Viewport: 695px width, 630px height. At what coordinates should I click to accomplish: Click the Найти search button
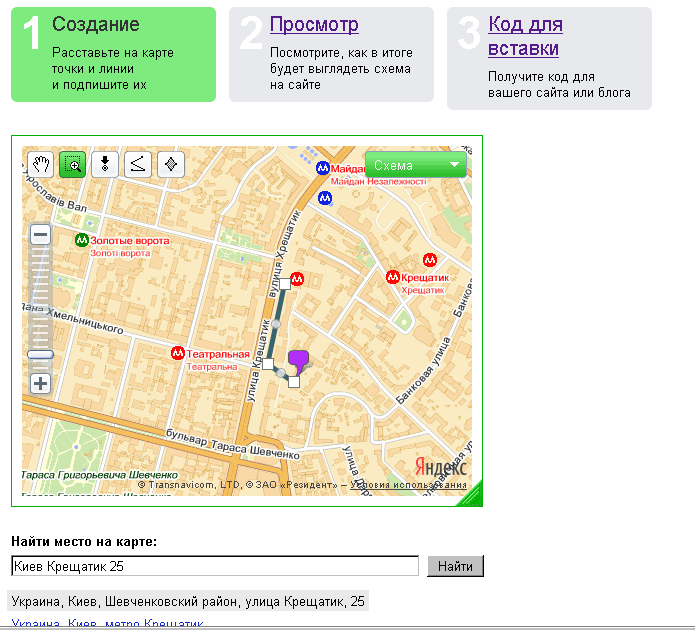pos(455,566)
